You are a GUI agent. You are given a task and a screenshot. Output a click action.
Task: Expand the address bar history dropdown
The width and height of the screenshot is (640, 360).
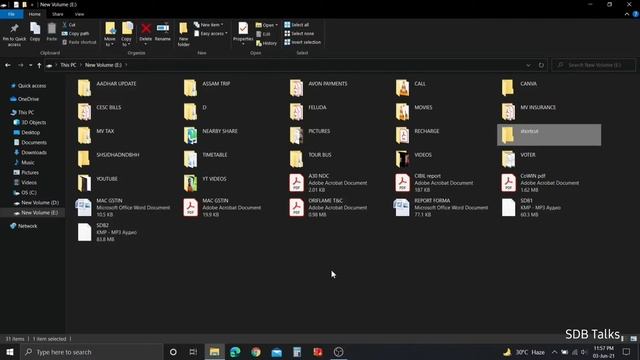point(528,65)
